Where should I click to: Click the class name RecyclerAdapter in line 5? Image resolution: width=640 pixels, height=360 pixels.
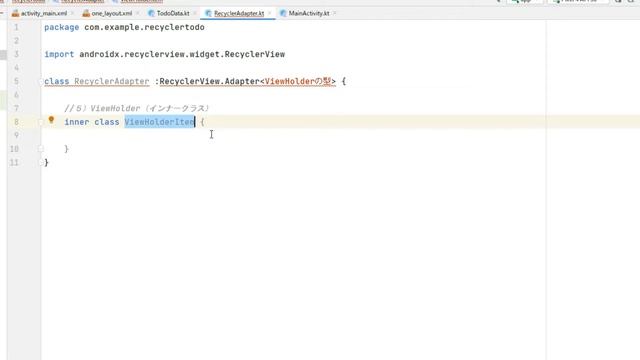[x=111, y=81]
